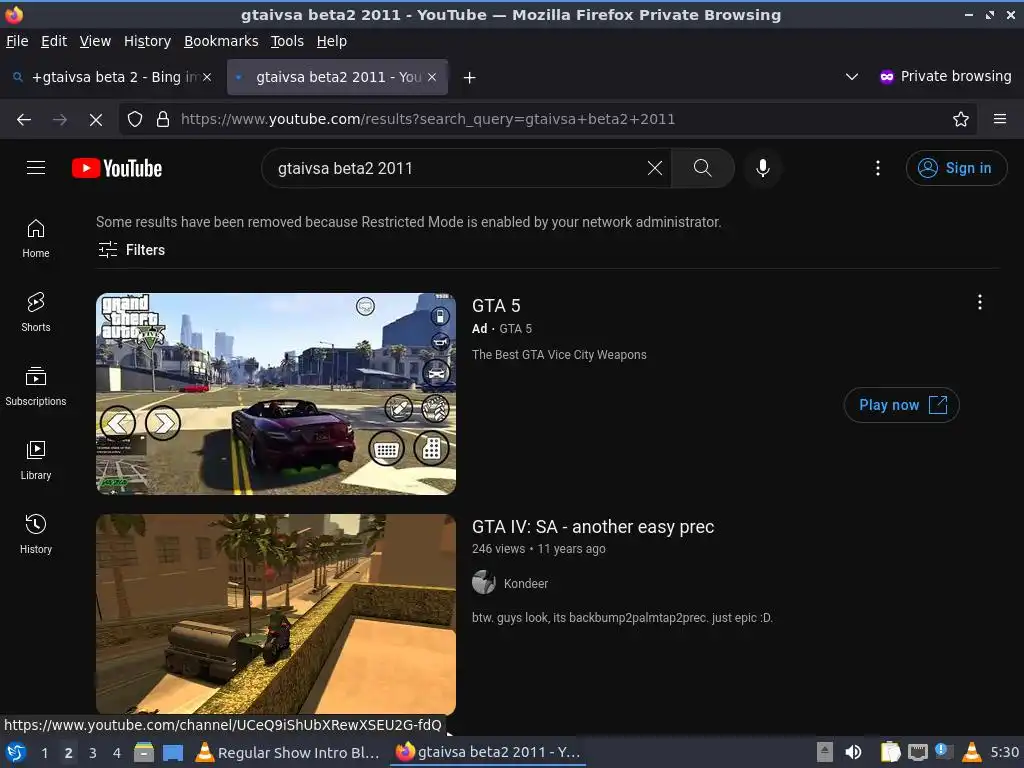Click the YouTube logo
Viewport: 1024px width, 768px height.
click(x=117, y=168)
